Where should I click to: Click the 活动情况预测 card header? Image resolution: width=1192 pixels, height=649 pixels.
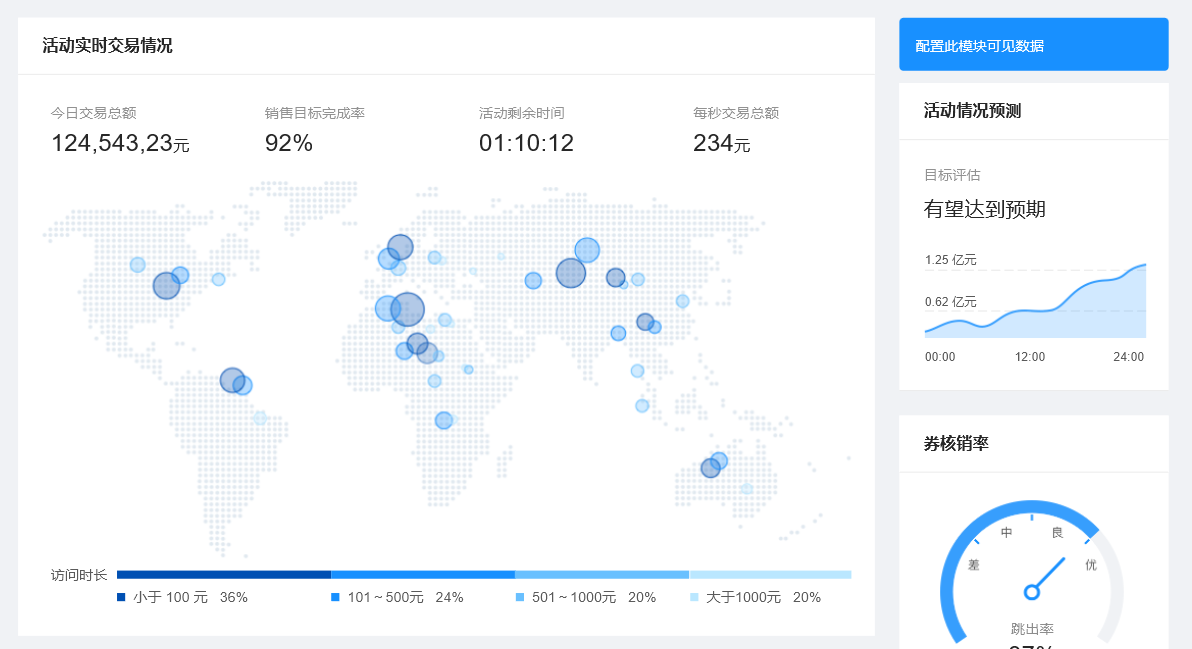[972, 111]
